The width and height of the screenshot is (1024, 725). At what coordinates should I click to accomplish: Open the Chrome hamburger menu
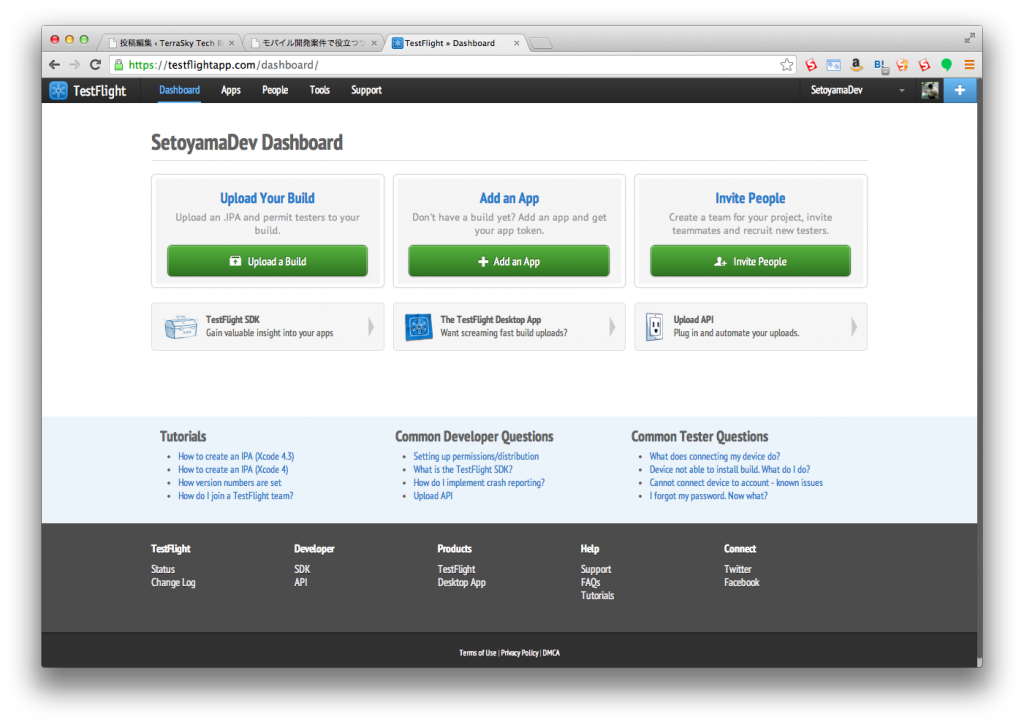point(969,64)
